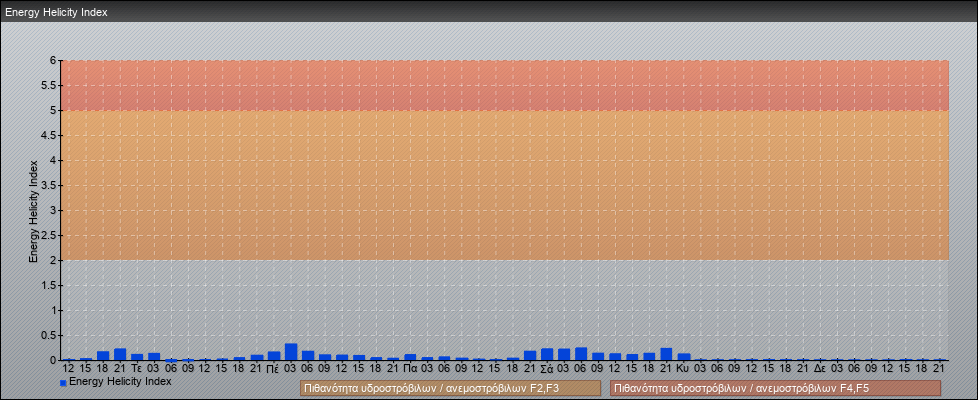Image resolution: width=978 pixels, height=400 pixels.
Task: Click the Δε day label on the x-axis
Action: pyautogui.click(x=820, y=369)
